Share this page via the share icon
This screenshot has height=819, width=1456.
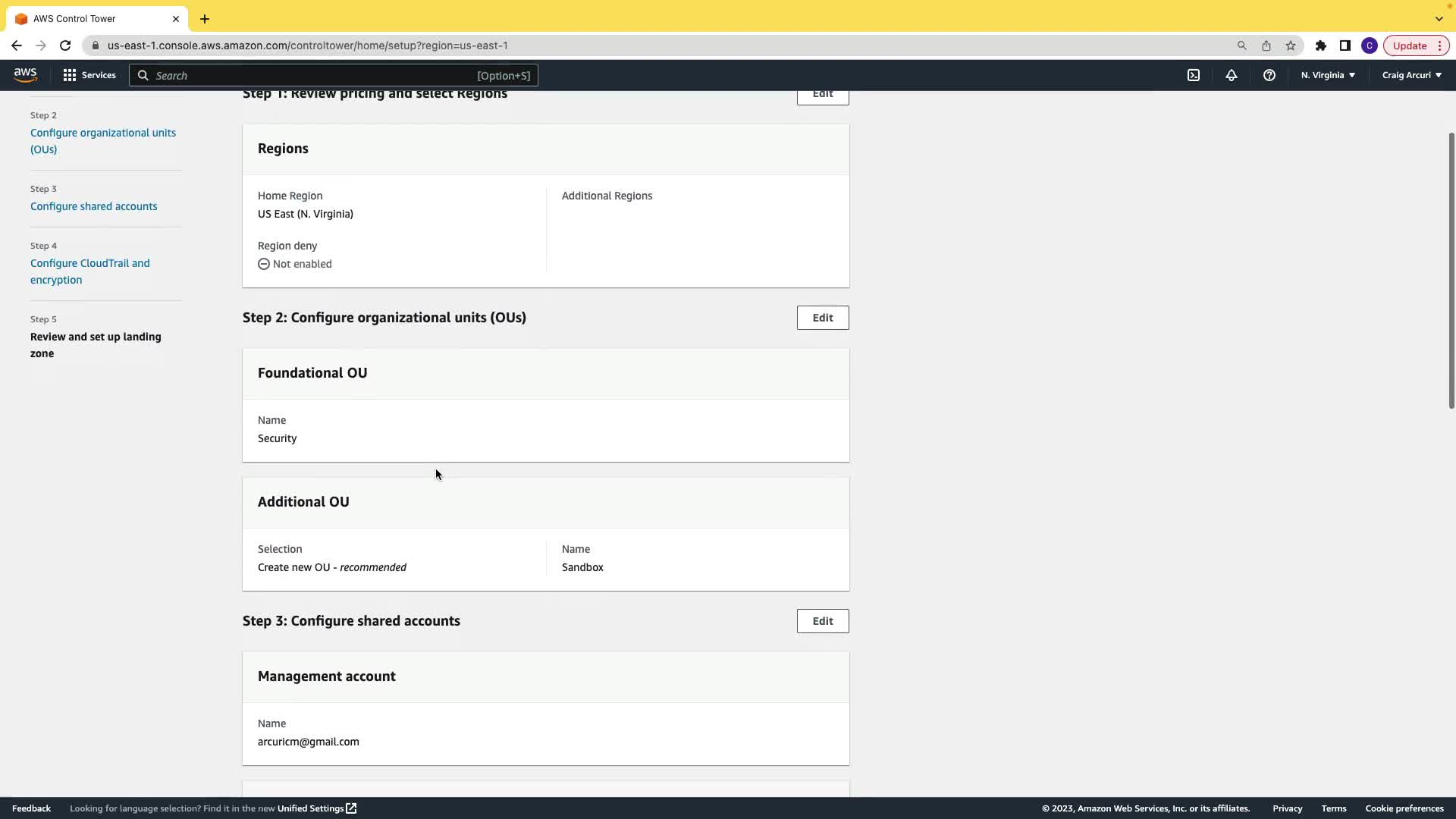click(1266, 45)
